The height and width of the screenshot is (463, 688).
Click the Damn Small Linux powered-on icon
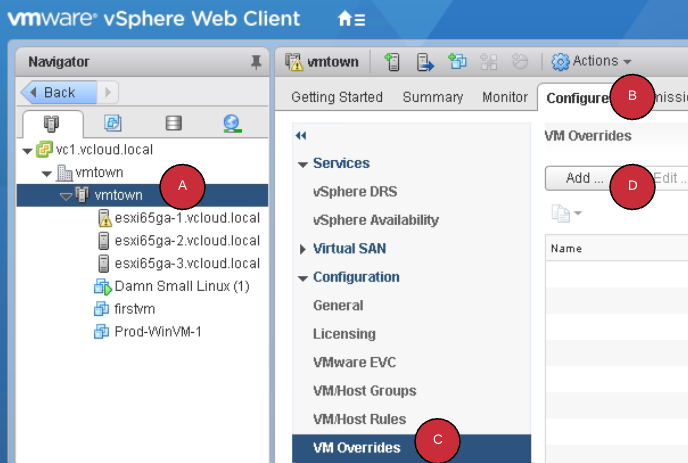point(103,287)
